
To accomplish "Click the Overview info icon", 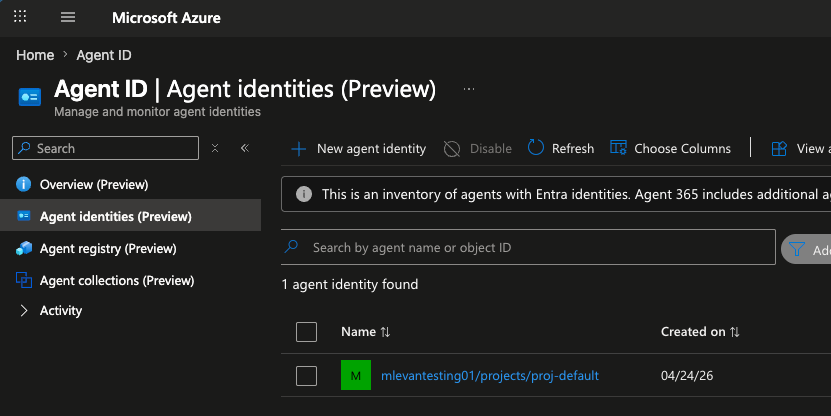I will (x=23, y=184).
